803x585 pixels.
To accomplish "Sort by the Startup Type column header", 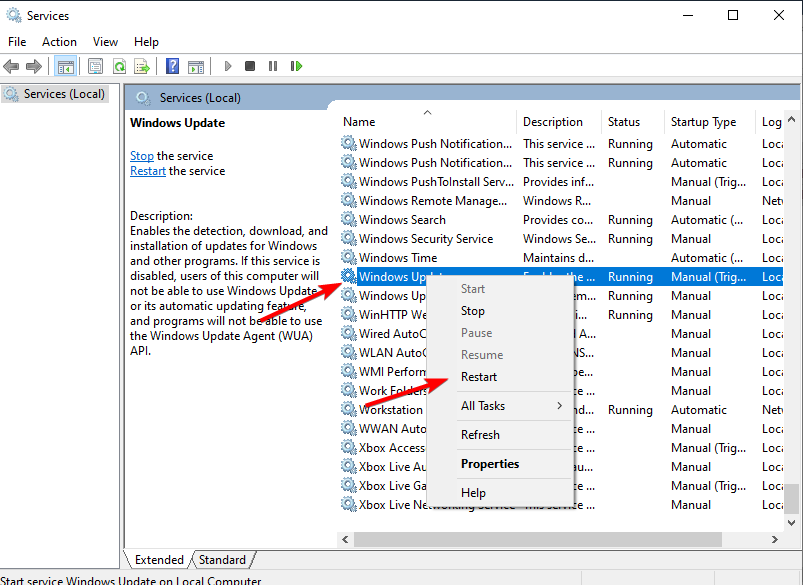I will click(x=709, y=121).
